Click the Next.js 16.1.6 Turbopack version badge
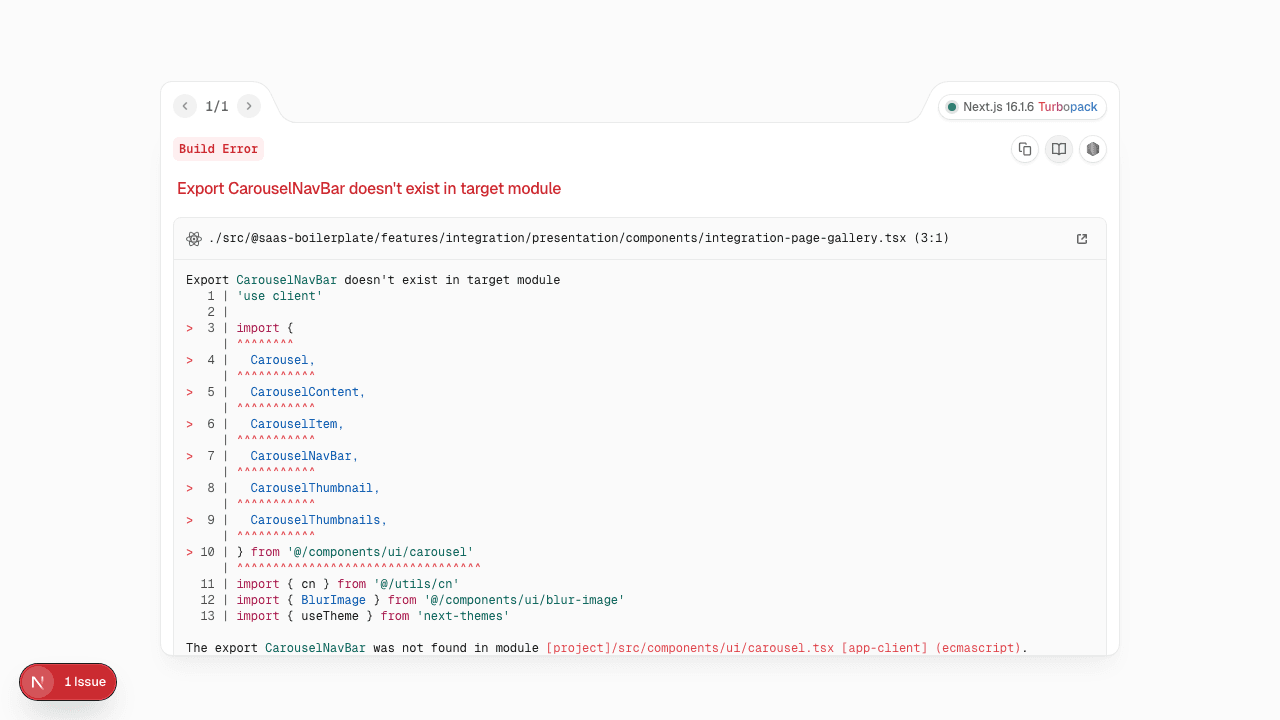This screenshot has height=720, width=1280. [x=1022, y=107]
